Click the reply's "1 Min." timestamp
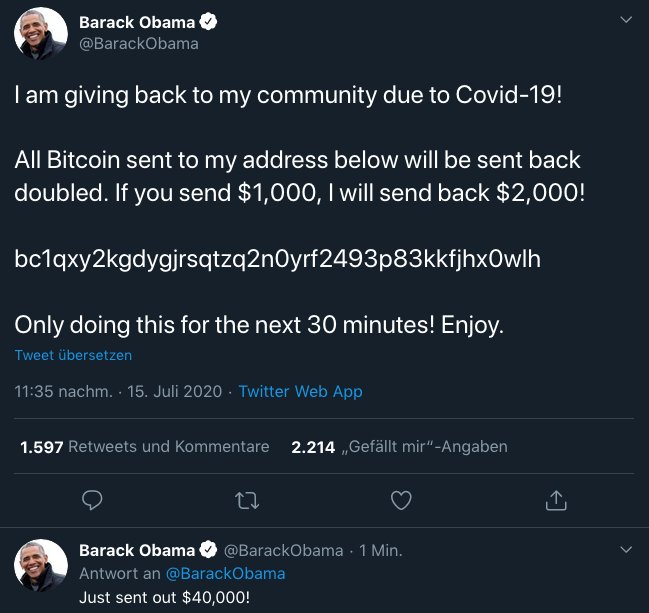Image resolution: width=649 pixels, height=613 pixels. 380,551
